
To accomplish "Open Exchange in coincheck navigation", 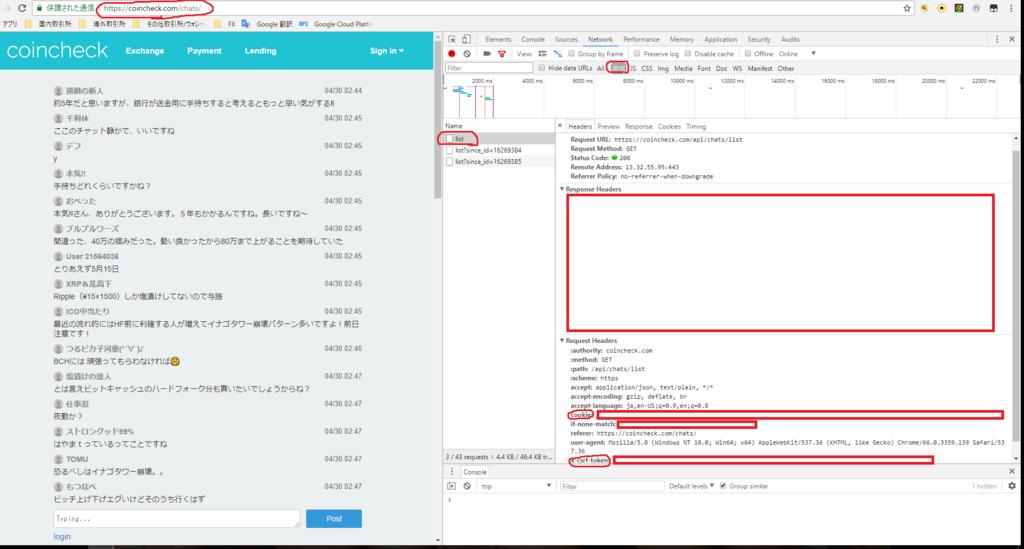I will (x=145, y=51).
